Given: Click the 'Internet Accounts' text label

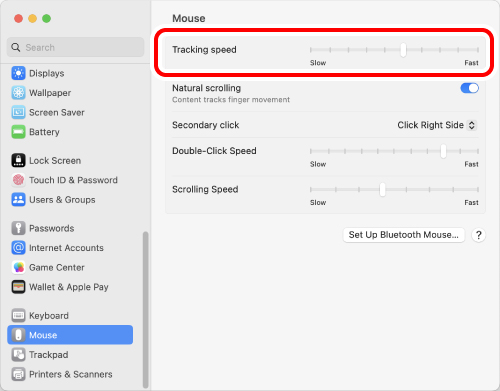Looking at the screenshot, I should pyautogui.click(x=66, y=248).
